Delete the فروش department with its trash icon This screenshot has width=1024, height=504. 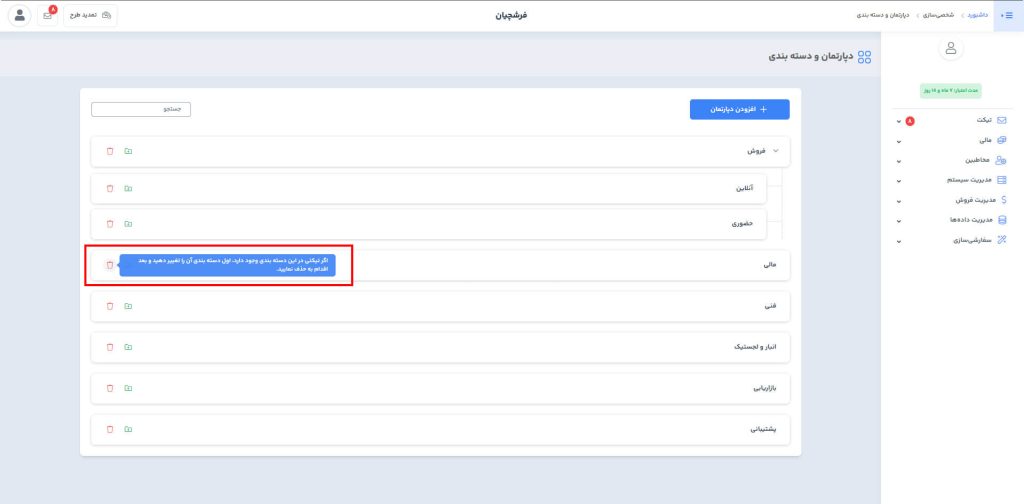tap(110, 151)
